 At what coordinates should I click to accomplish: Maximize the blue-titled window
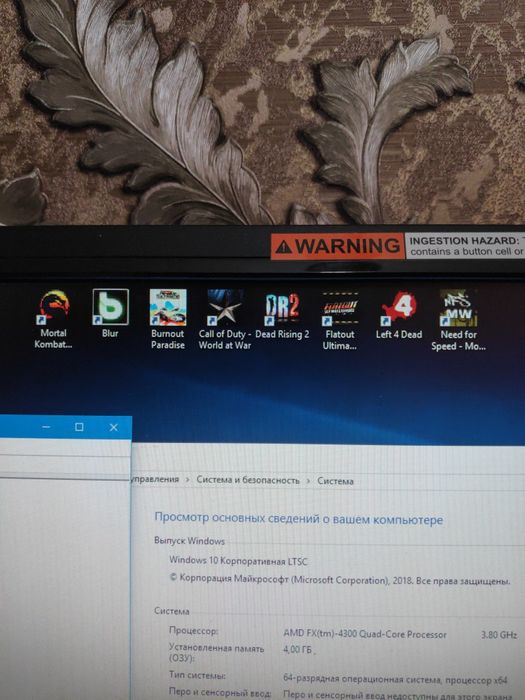click(79, 427)
